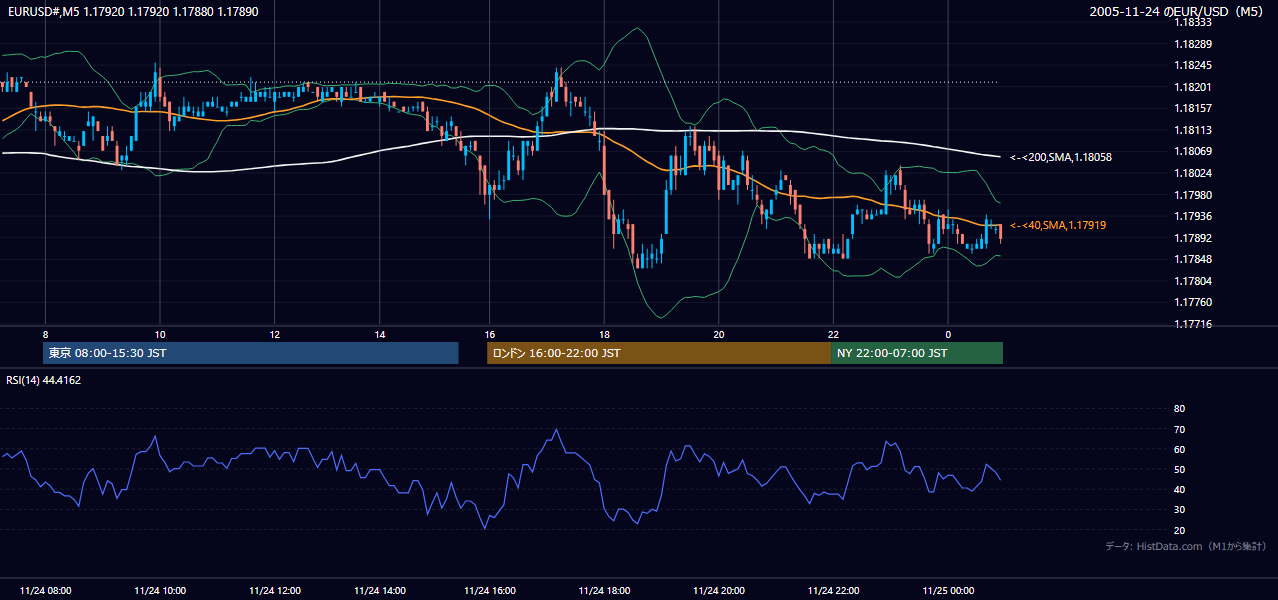This screenshot has height=600, width=1278.
Task: Click hour label 8 under price chart
Action: [x=45, y=334]
